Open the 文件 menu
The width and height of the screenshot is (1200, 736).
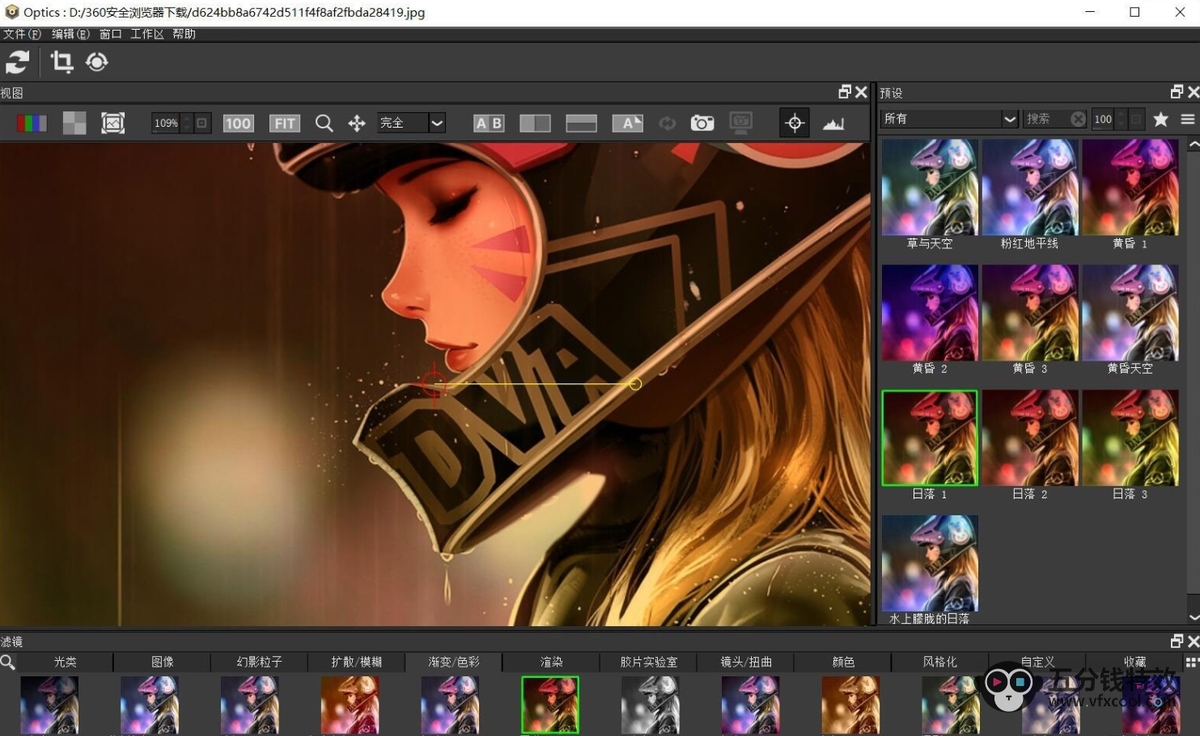(22, 34)
